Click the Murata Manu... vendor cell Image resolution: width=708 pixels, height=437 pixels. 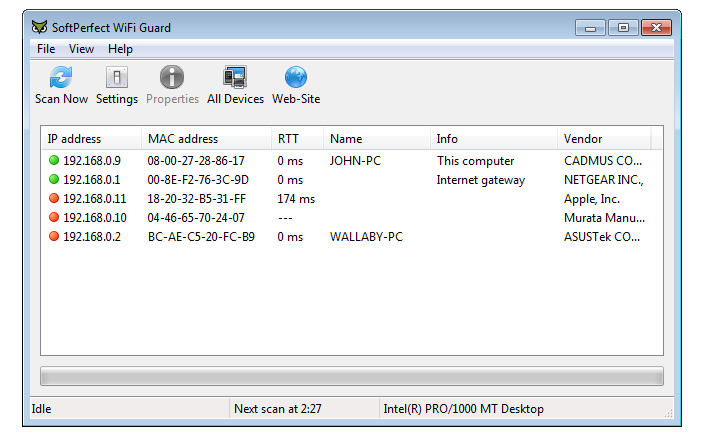tap(604, 218)
